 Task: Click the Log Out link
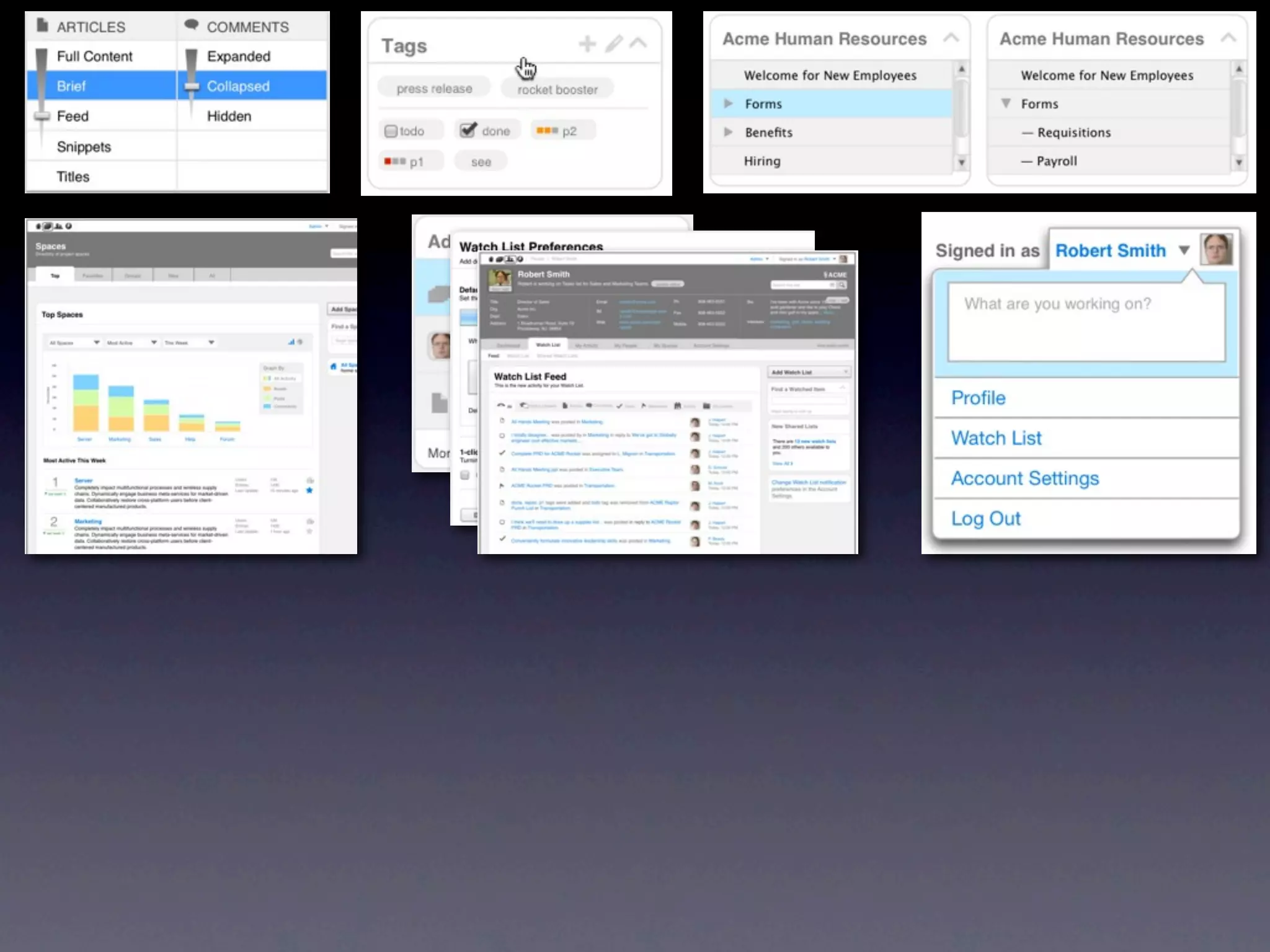pyautogui.click(x=985, y=519)
